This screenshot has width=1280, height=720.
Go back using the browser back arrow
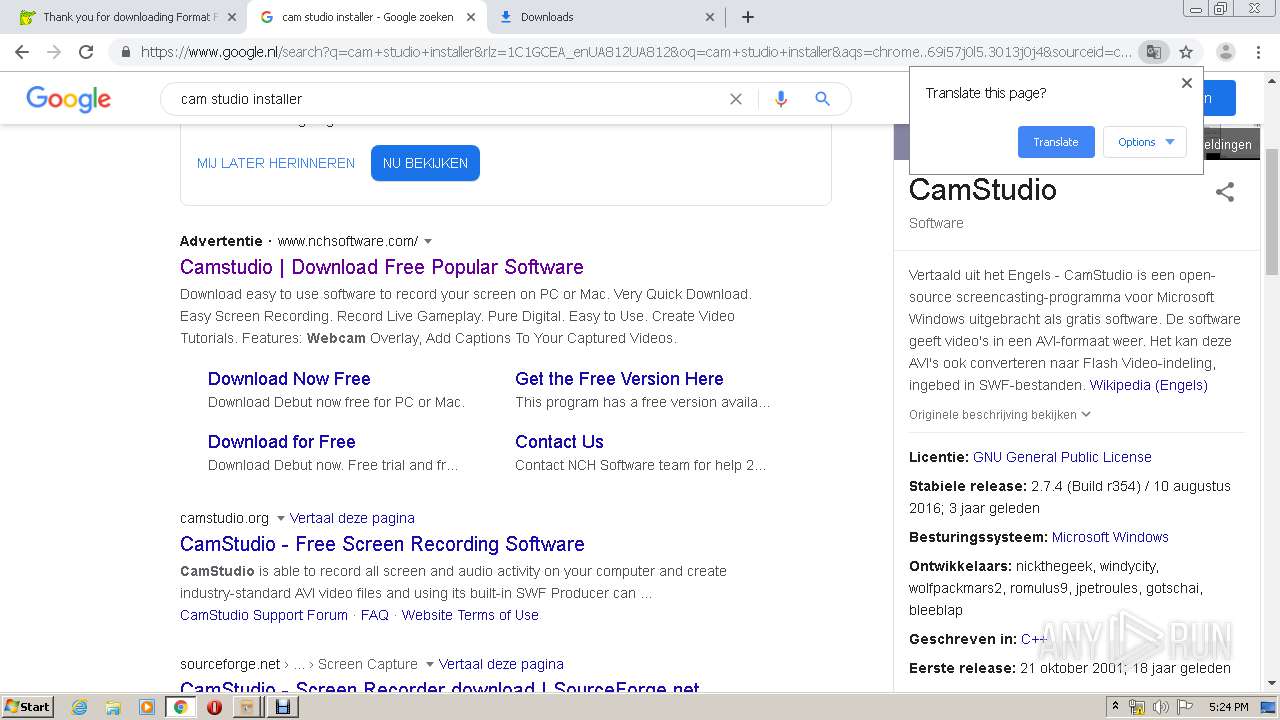22,52
